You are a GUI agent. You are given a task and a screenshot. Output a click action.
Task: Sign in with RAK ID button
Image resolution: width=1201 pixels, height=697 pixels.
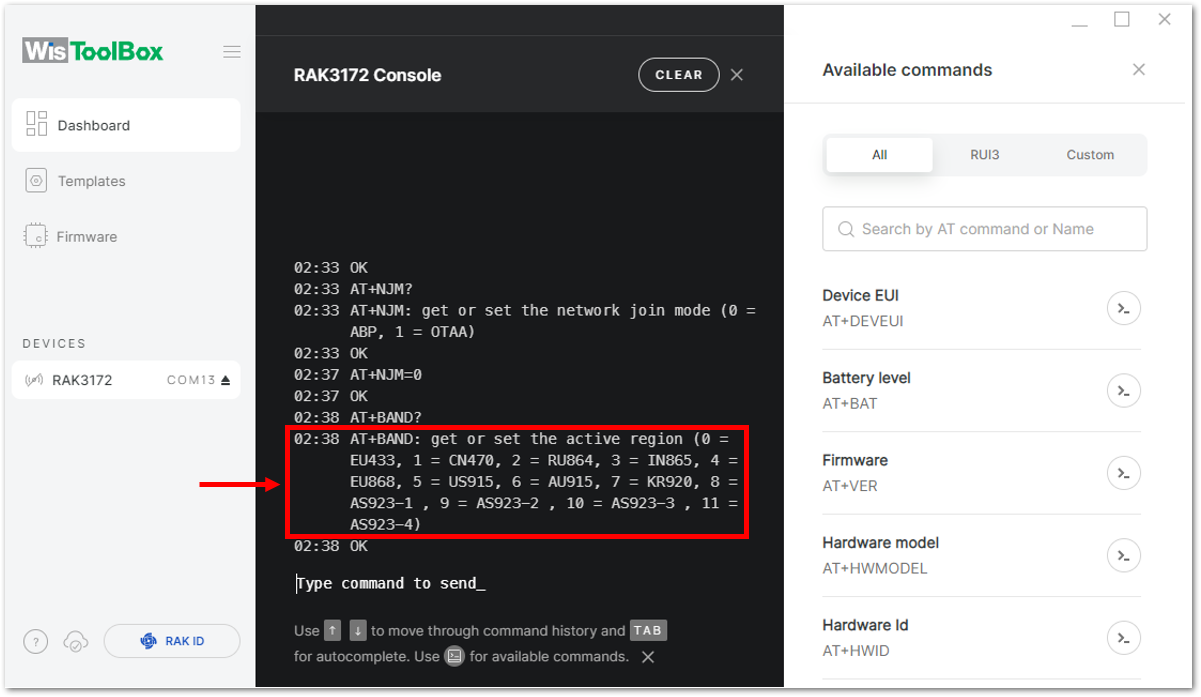pyautogui.click(x=172, y=641)
